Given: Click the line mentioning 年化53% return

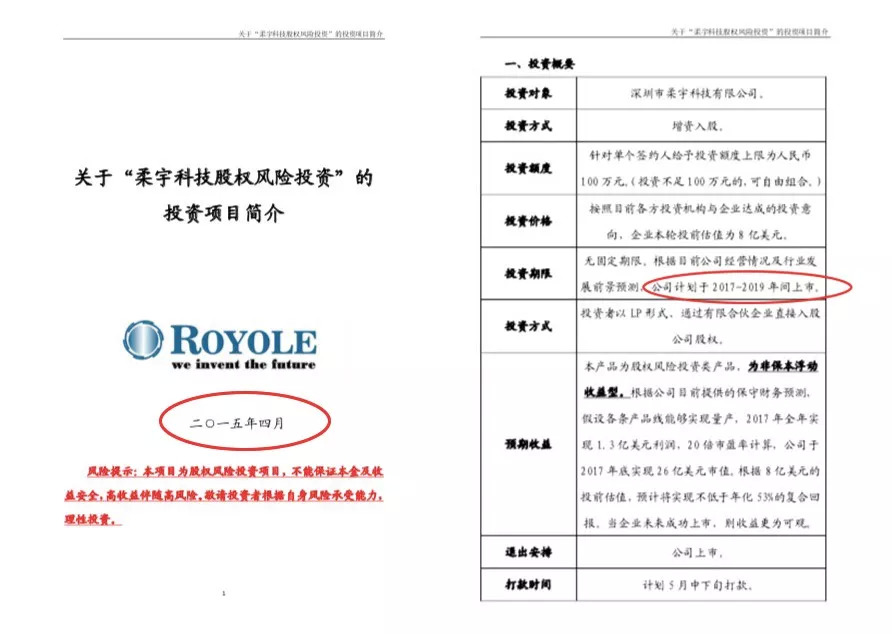Looking at the screenshot, I should 700,497.
